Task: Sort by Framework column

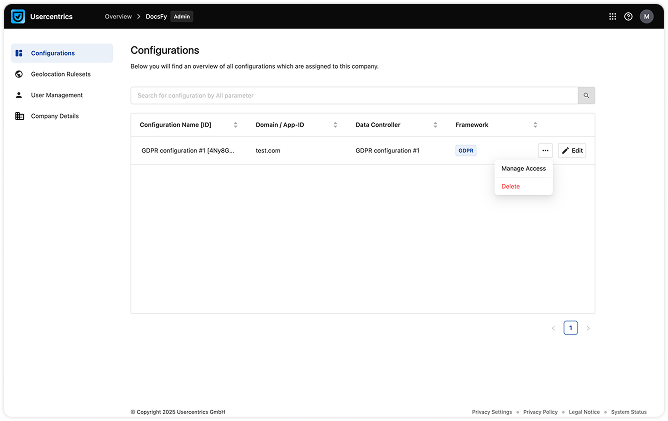Action: coord(535,125)
